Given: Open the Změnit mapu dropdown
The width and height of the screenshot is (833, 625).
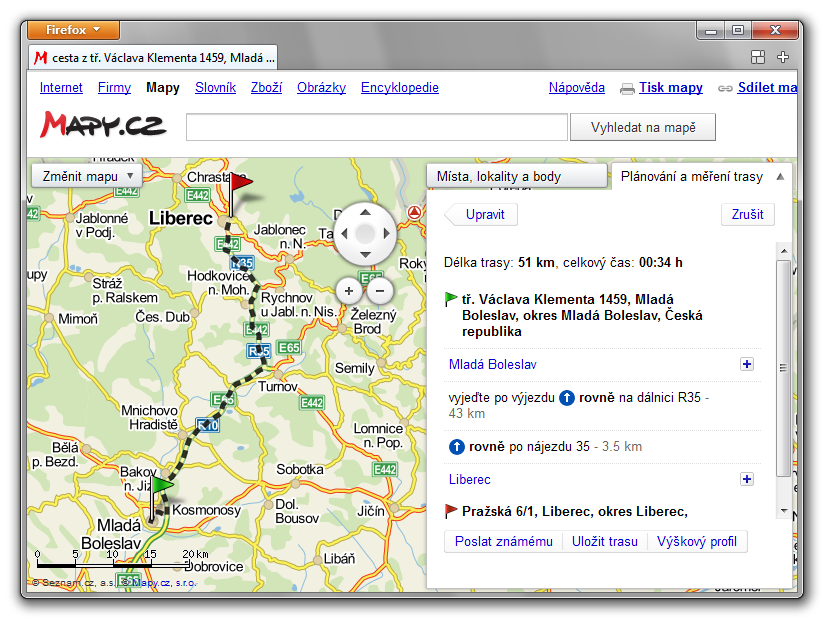Looking at the screenshot, I should click(x=87, y=176).
